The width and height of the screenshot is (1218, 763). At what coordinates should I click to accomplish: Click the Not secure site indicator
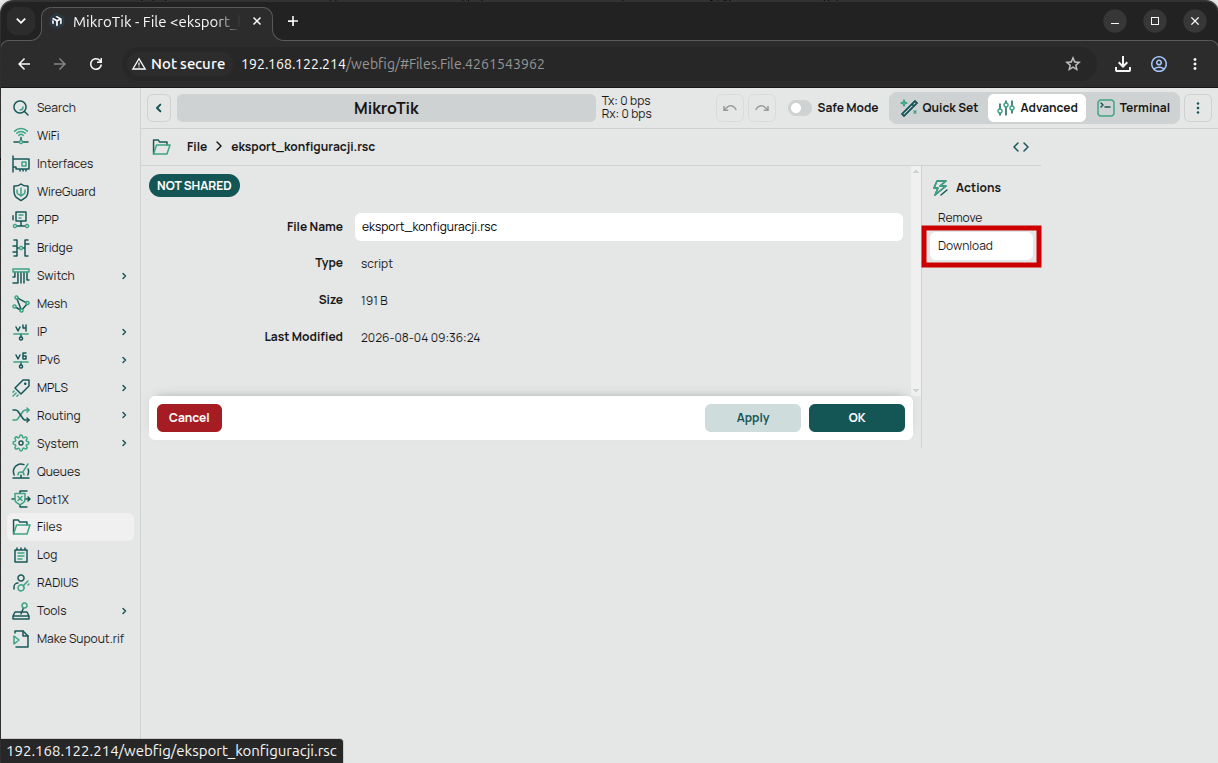(x=179, y=64)
